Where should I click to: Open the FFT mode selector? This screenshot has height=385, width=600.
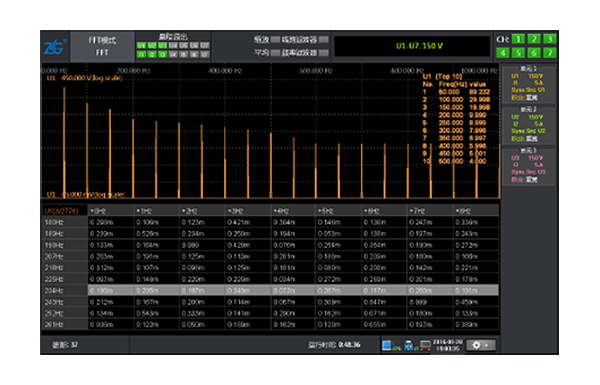click(102, 46)
